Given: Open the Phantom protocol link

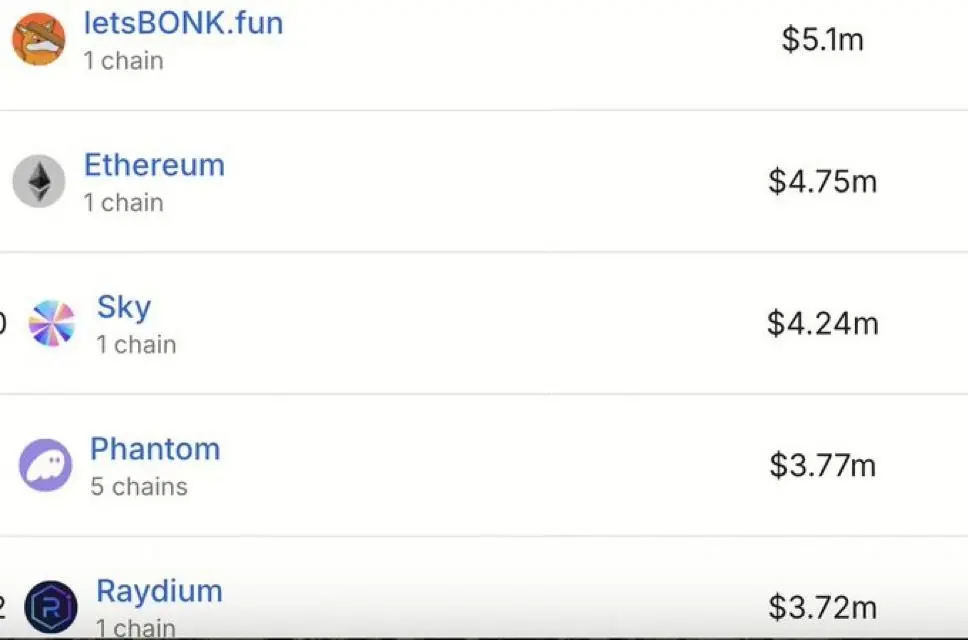Looking at the screenshot, I should click(155, 449).
